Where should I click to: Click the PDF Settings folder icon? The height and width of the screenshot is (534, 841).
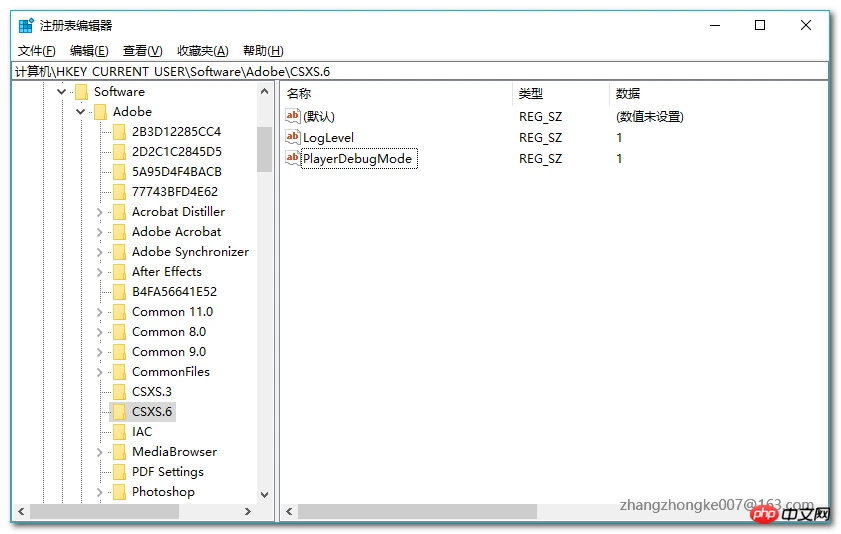[x=120, y=472]
